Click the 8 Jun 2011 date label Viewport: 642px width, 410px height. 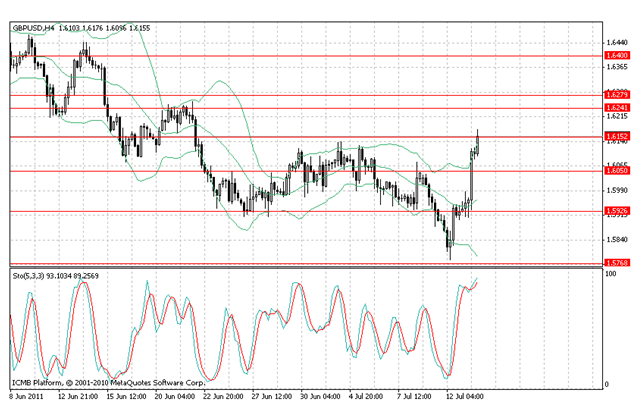point(26,395)
